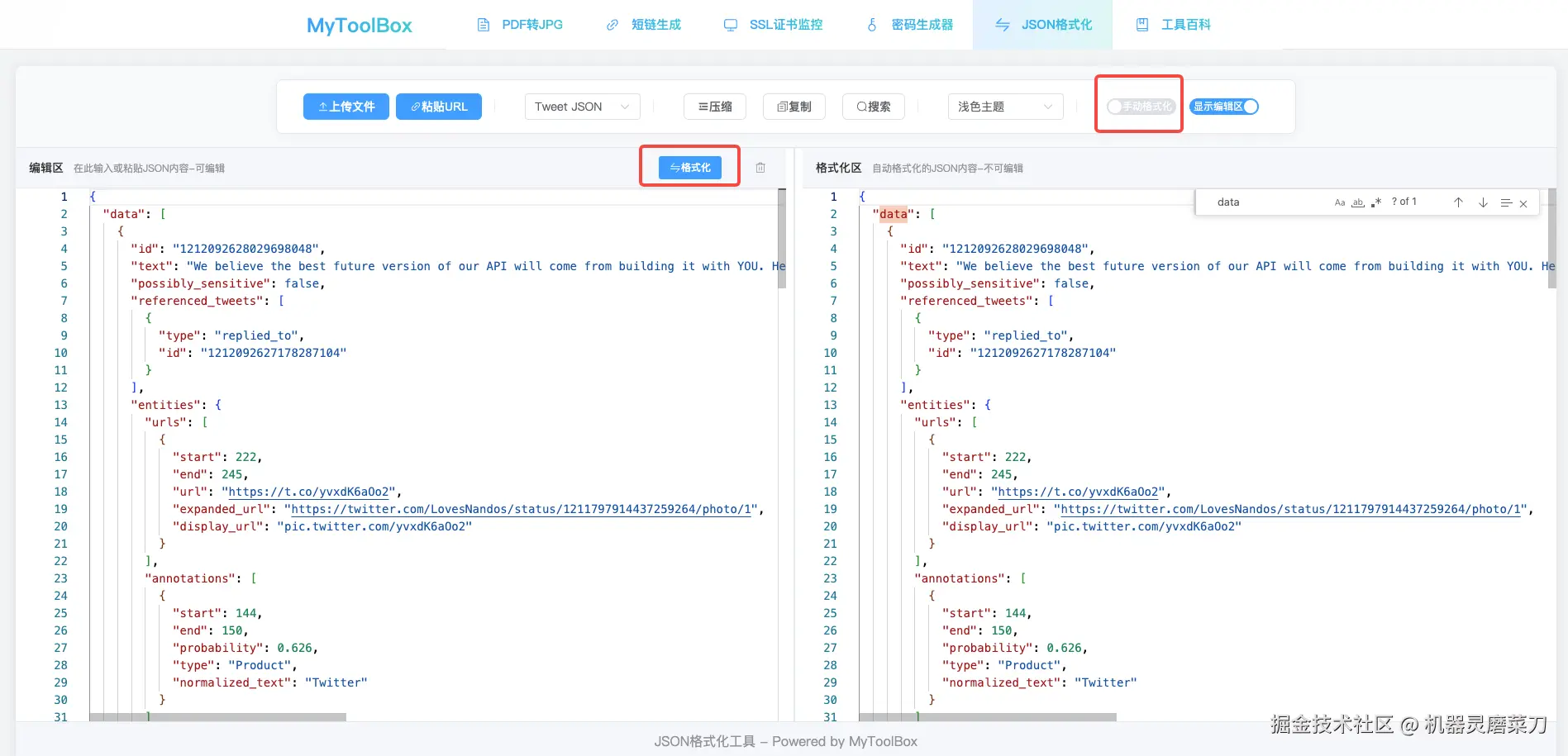Click the 复制 copy button

(x=794, y=107)
